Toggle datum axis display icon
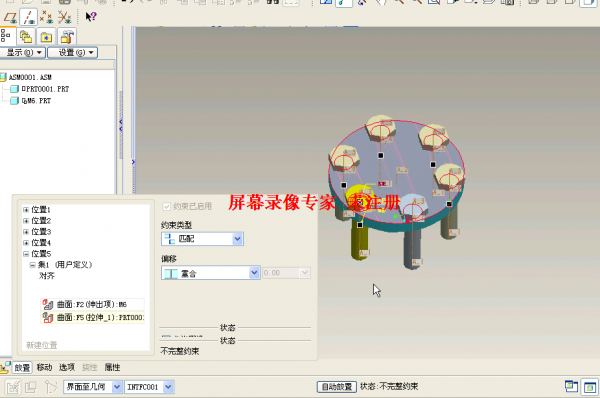The height and width of the screenshot is (398, 600). pyautogui.click(x=29, y=17)
